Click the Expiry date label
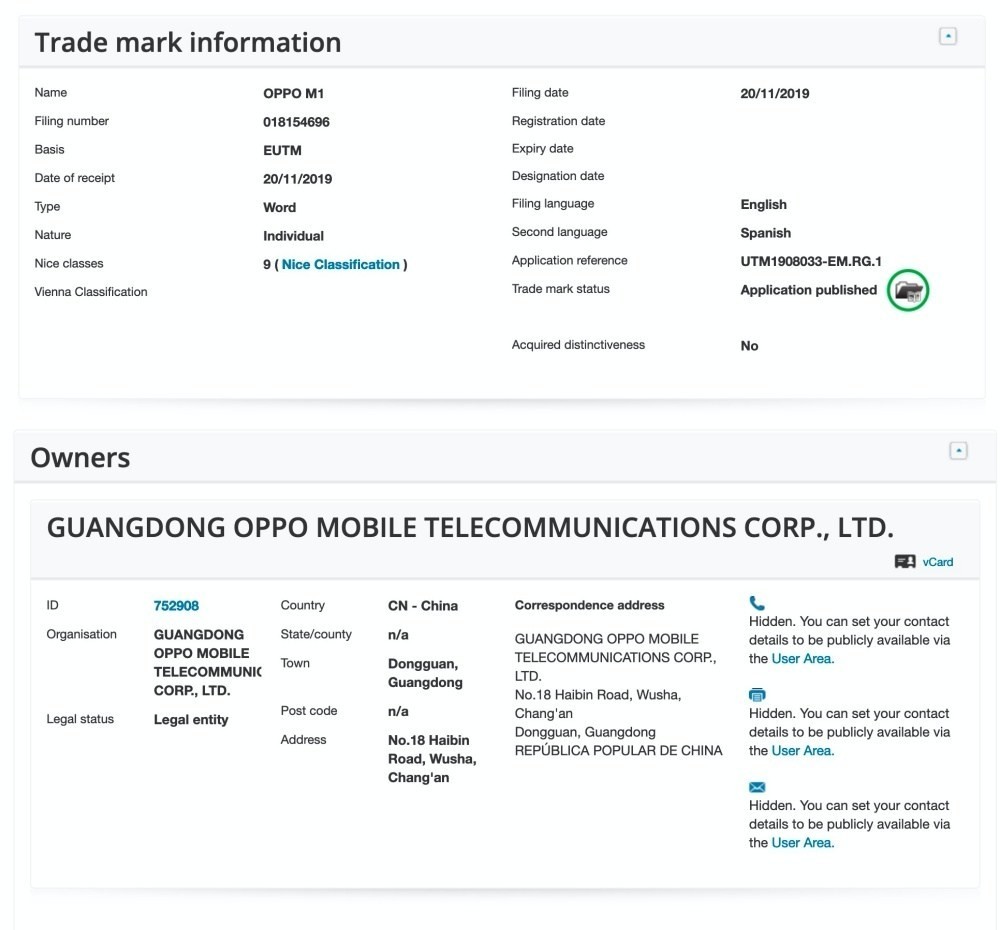Image resolution: width=1000 pixels, height=930 pixels. pyautogui.click(x=542, y=149)
